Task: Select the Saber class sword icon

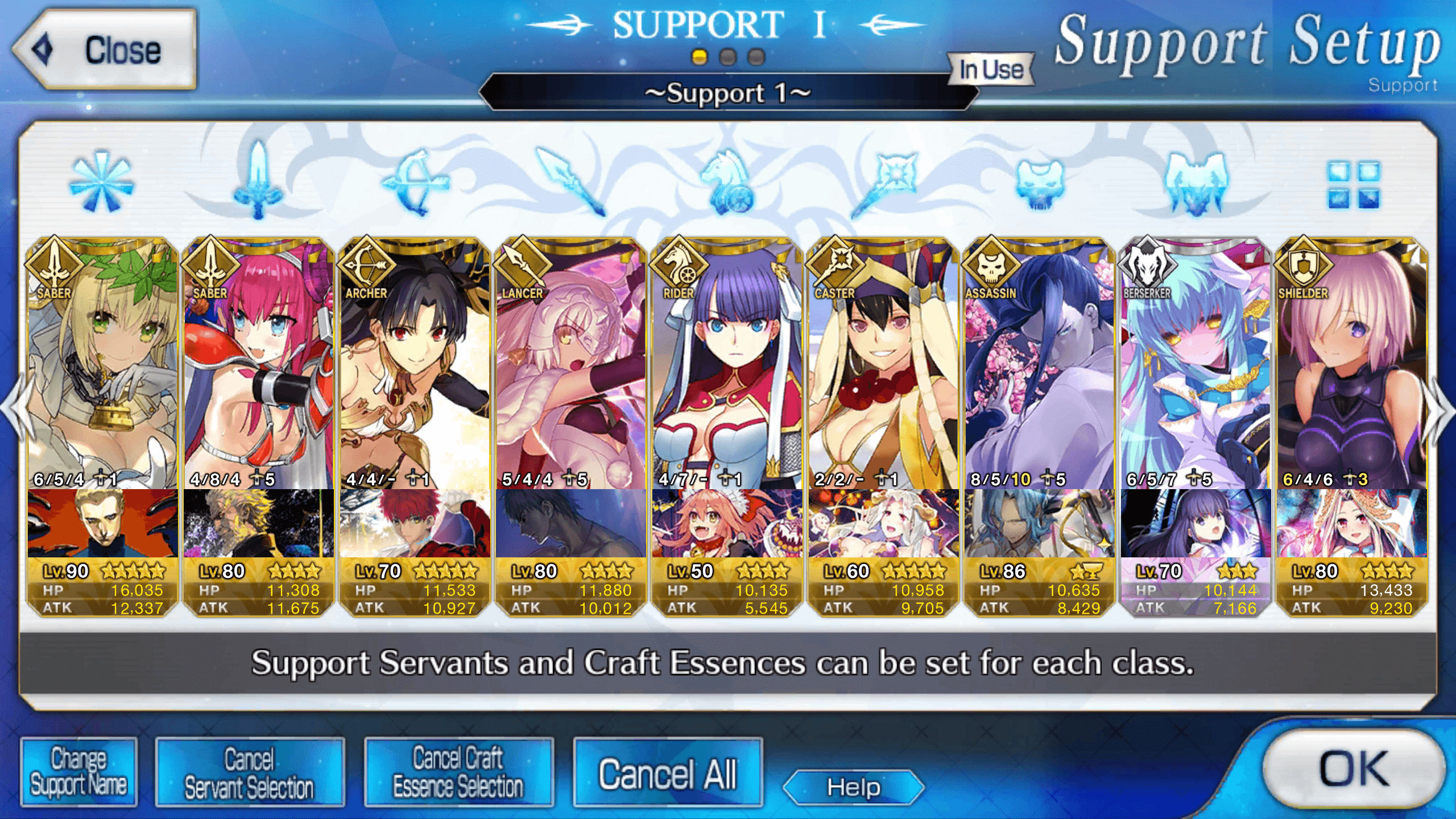Action: coord(258,181)
